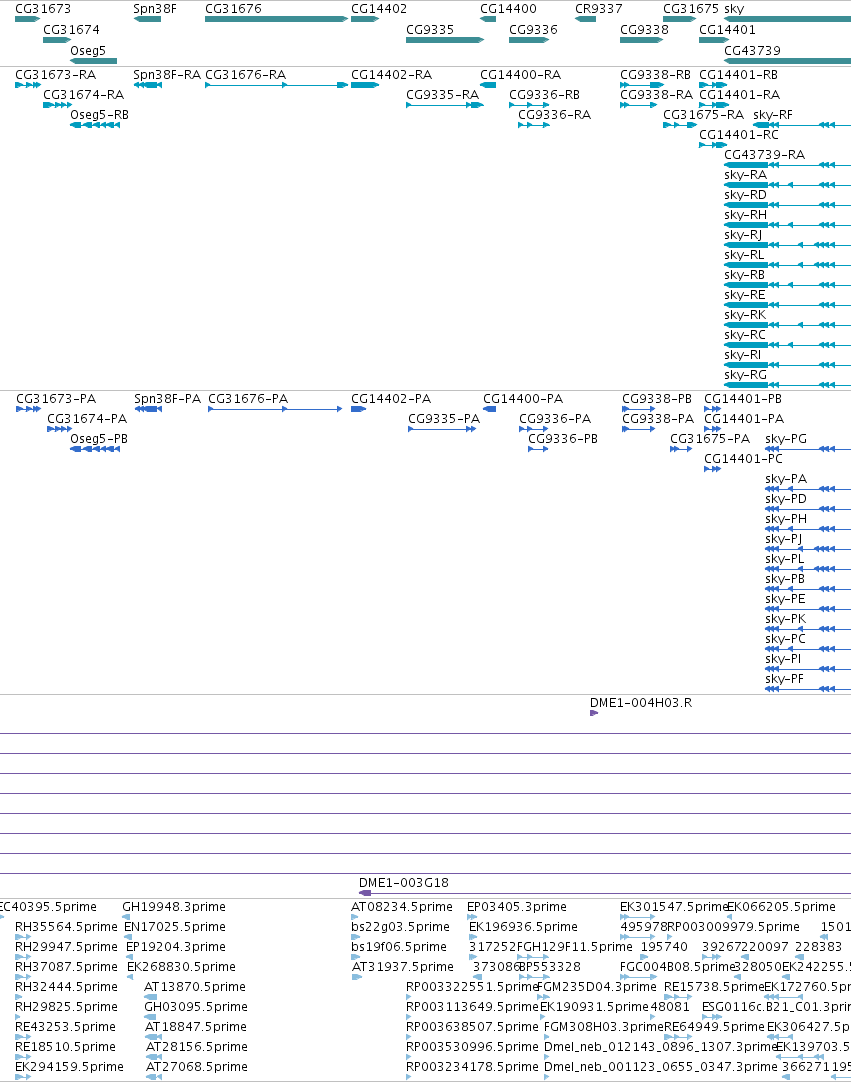Select protein CG14402-PA
This screenshot has width=851, height=1082.
point(391,399)
